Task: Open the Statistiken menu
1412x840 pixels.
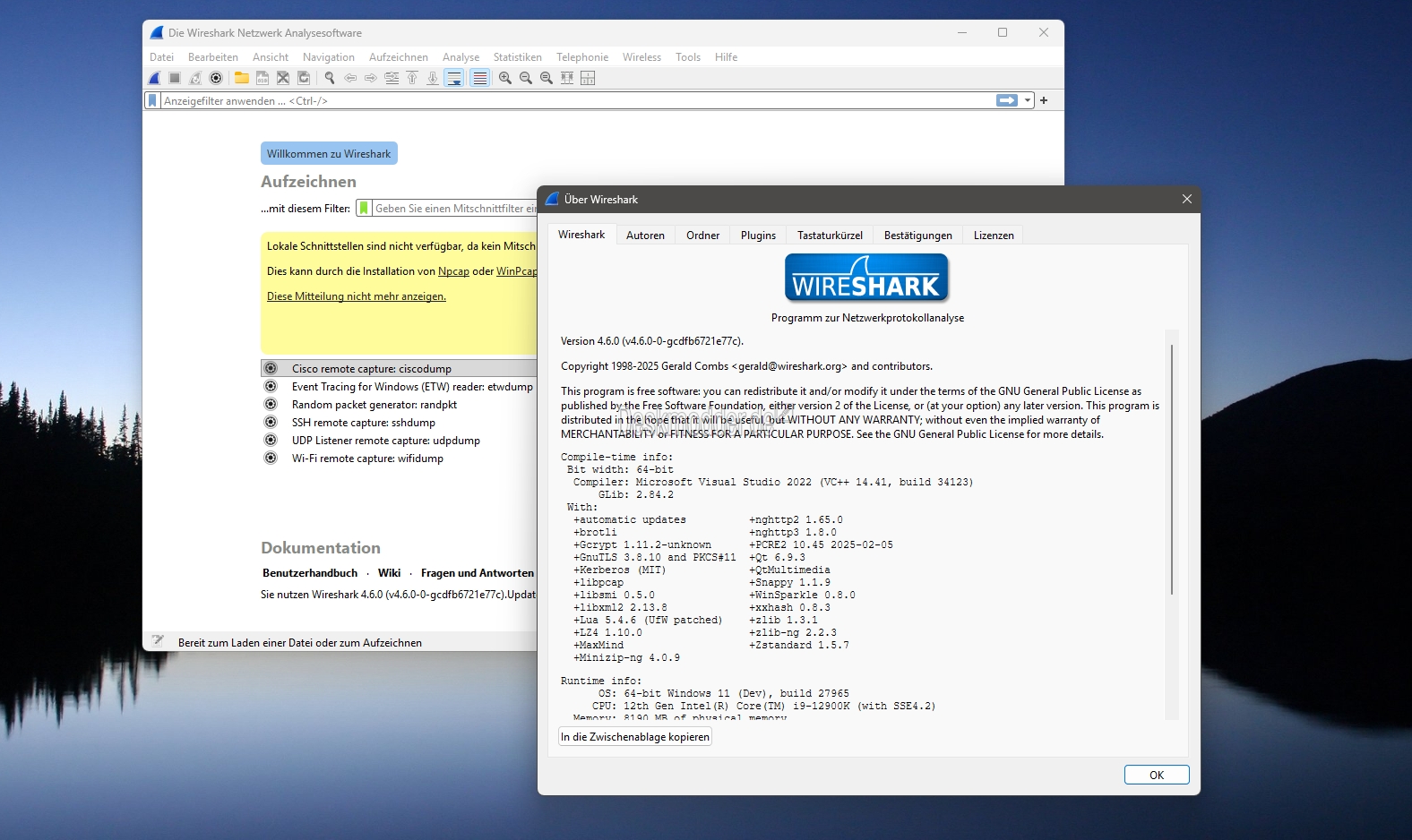Action: [x=517, y=57]
